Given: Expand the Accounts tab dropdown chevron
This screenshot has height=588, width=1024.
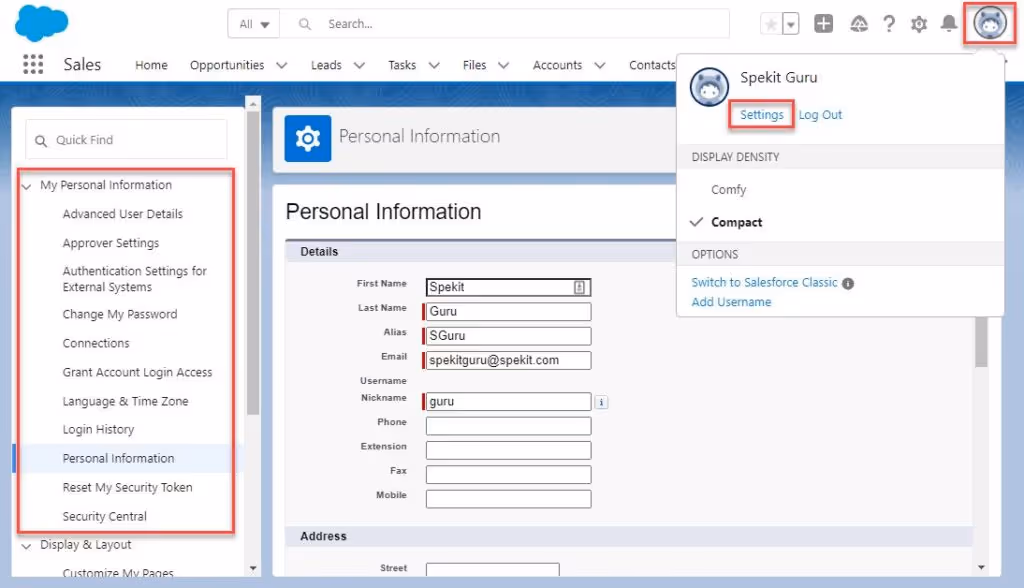Looking at the screenshot, I should [x=600, y=65].
